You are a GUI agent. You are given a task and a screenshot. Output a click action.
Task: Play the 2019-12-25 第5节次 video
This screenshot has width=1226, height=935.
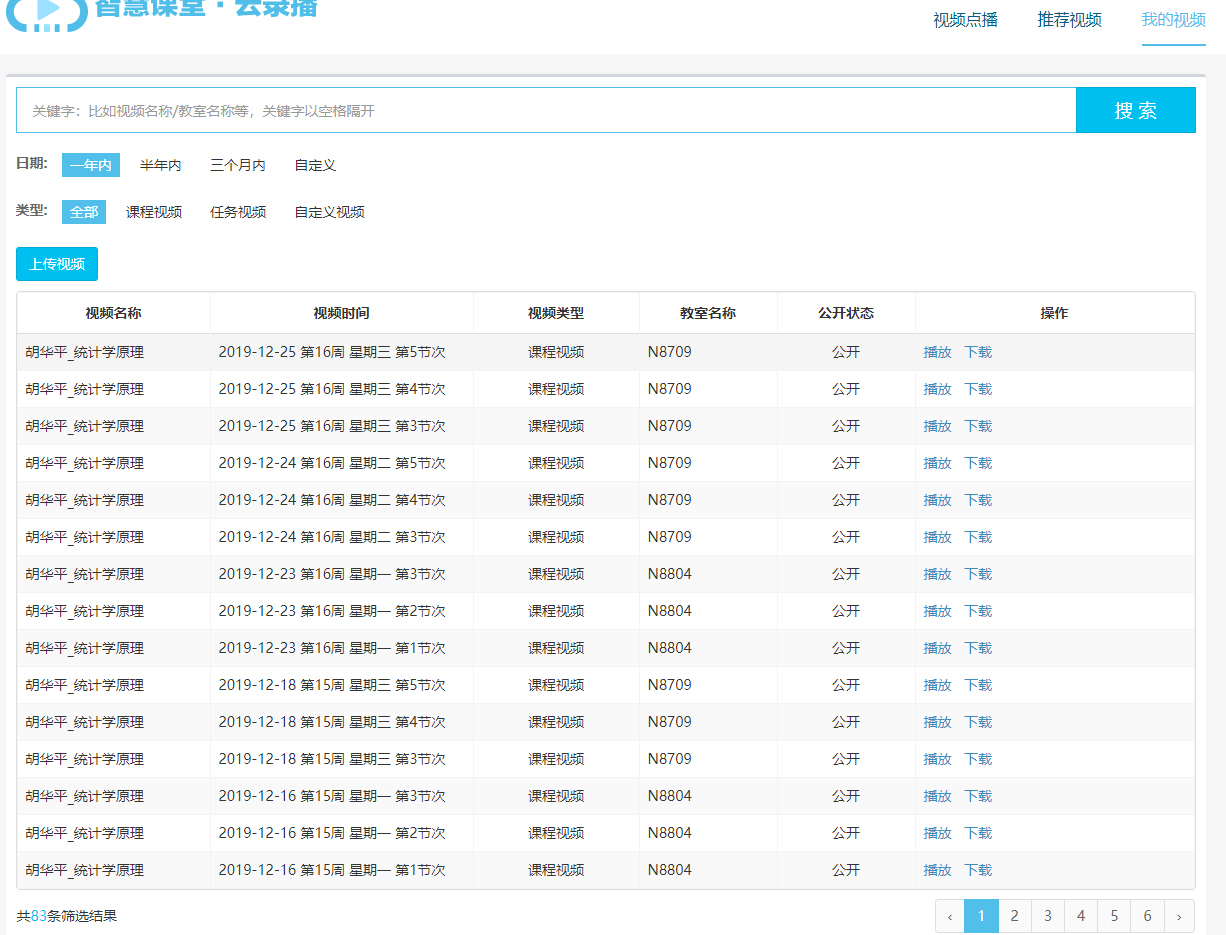pos(937,352)
